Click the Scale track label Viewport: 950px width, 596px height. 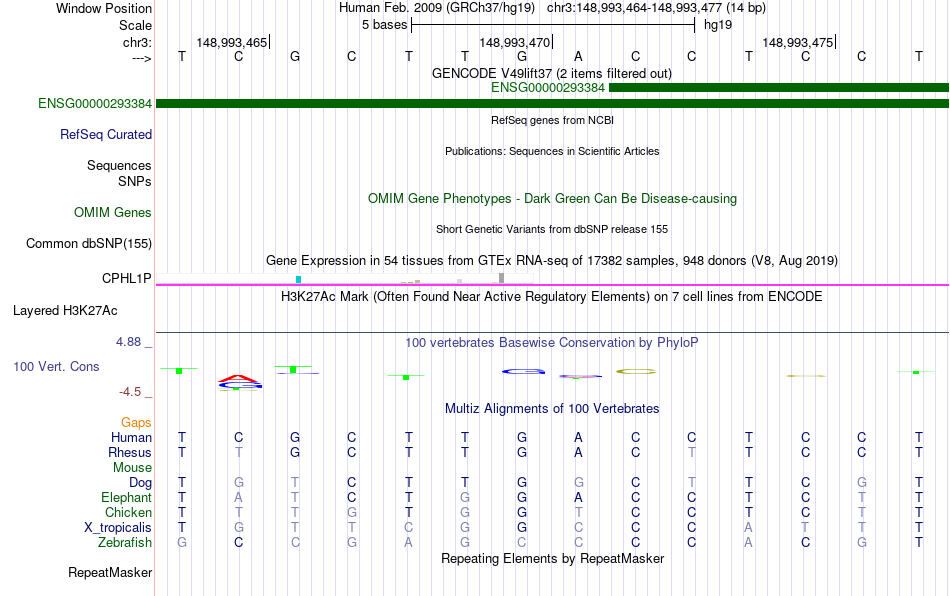(135, 25)
